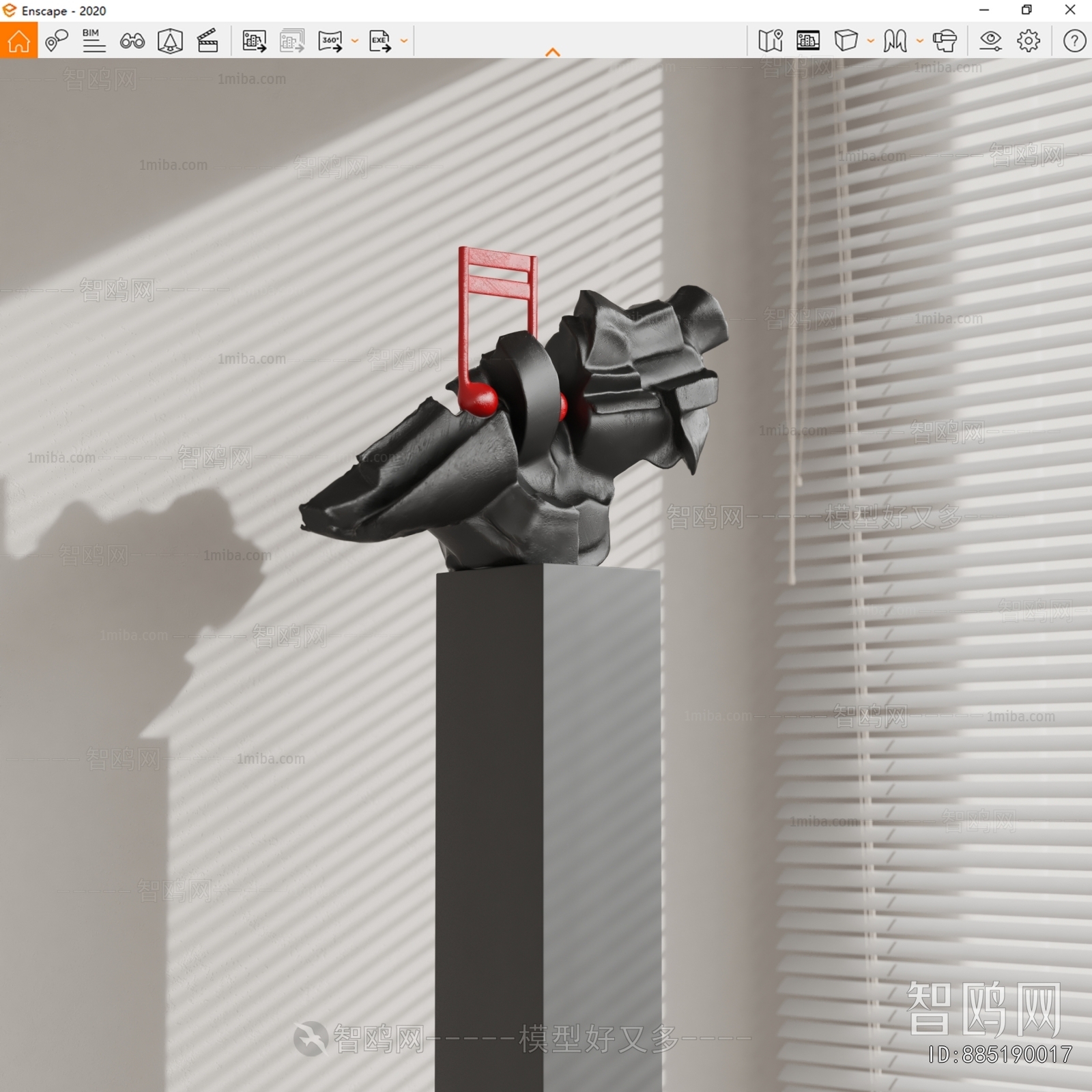Open the Help question-mark icon
Image resolution: width=1092 pixels, height=1092 pixels.
tap(1074, 41)
